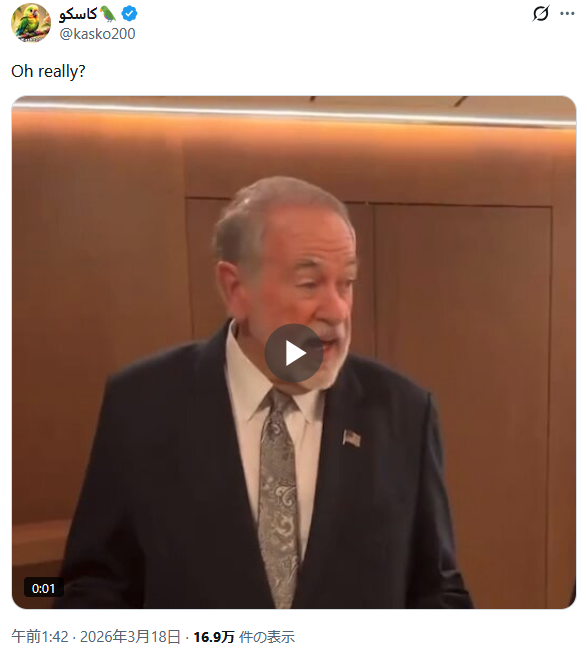587x654 pixels.
Task: Open the parrot profile avatar
Action: pyautogui.click(x=30, y=23)
